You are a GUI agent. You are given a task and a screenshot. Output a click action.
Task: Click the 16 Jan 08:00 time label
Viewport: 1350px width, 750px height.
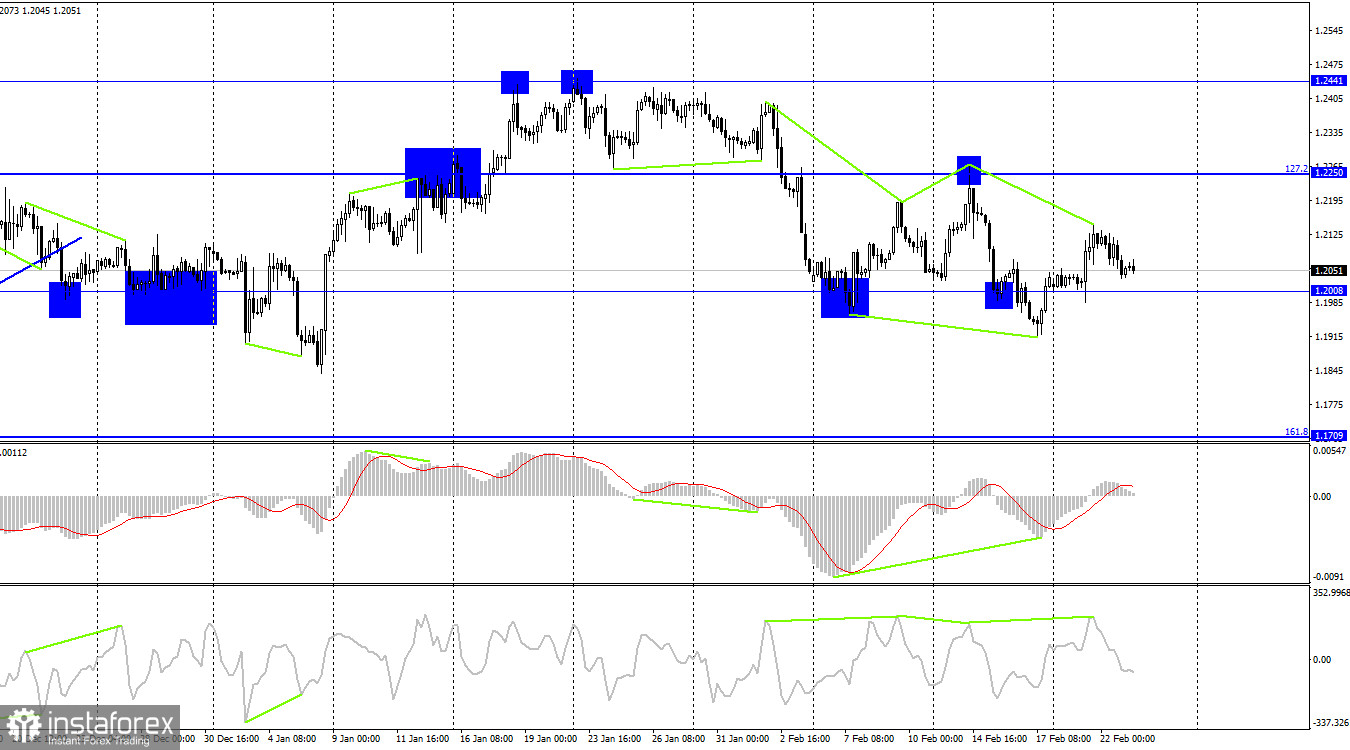pyautogui.click(x=485, y=739)
